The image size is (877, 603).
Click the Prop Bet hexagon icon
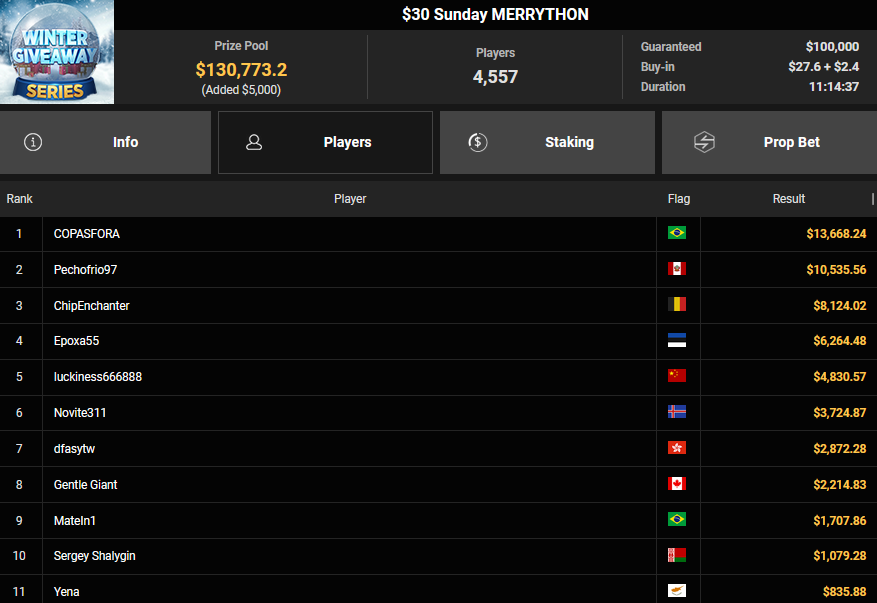pos(704,142)
